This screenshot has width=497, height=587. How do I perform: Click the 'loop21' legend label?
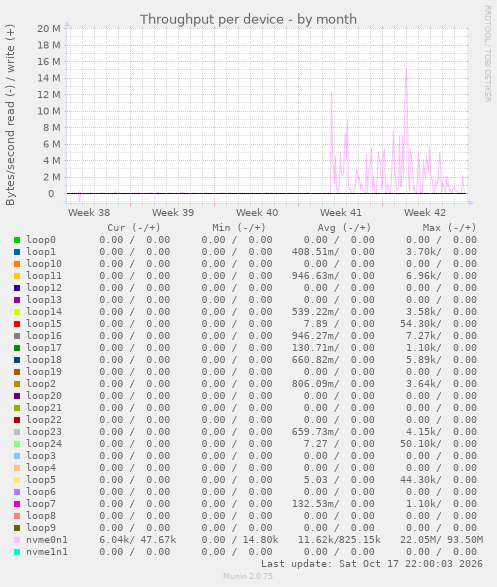point(44,408)
